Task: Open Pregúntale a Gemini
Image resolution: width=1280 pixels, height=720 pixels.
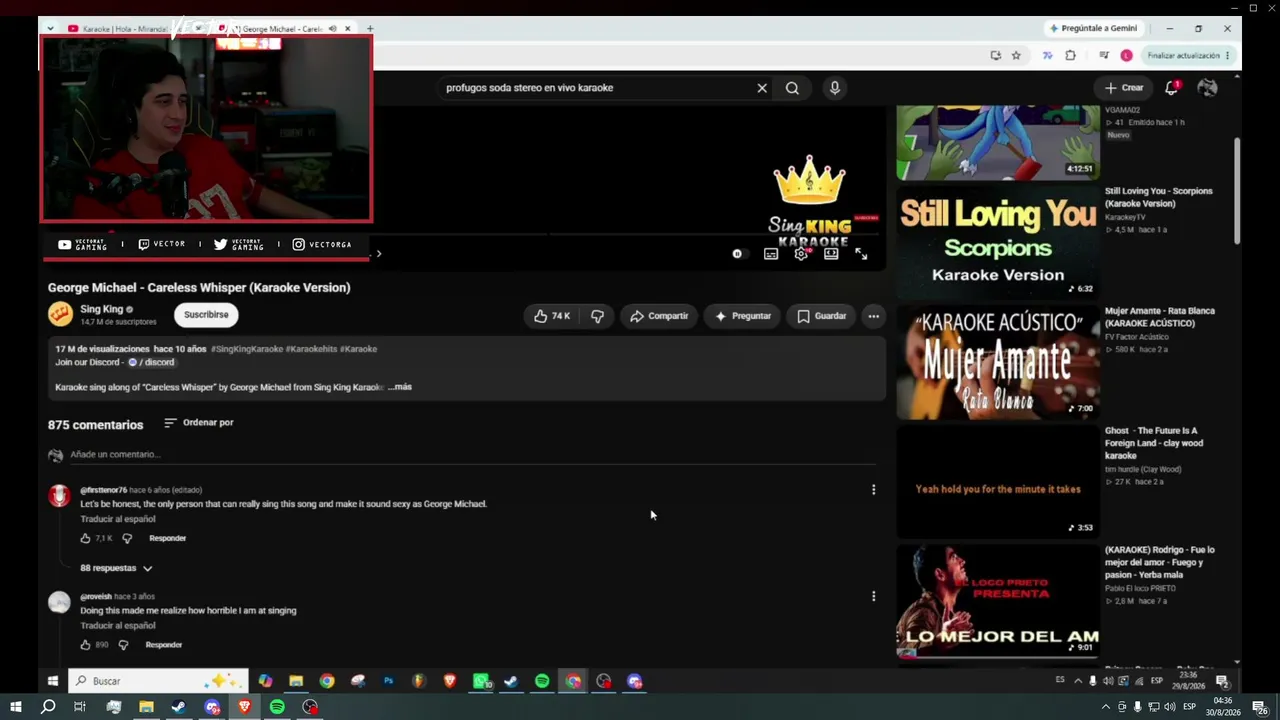Action: pos(1093,29)
